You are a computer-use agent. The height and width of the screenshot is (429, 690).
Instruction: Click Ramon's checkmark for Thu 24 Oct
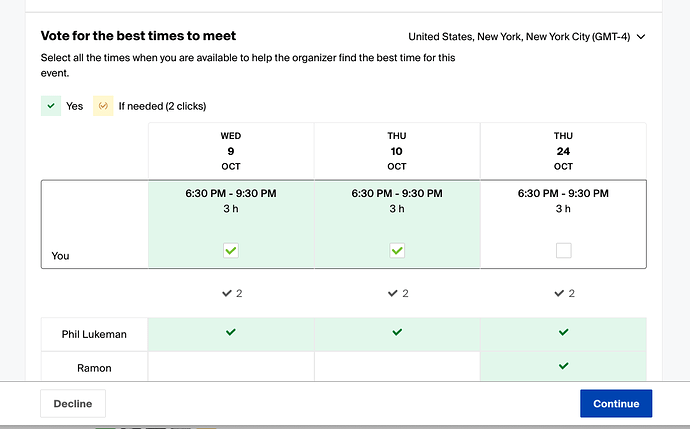563,366
